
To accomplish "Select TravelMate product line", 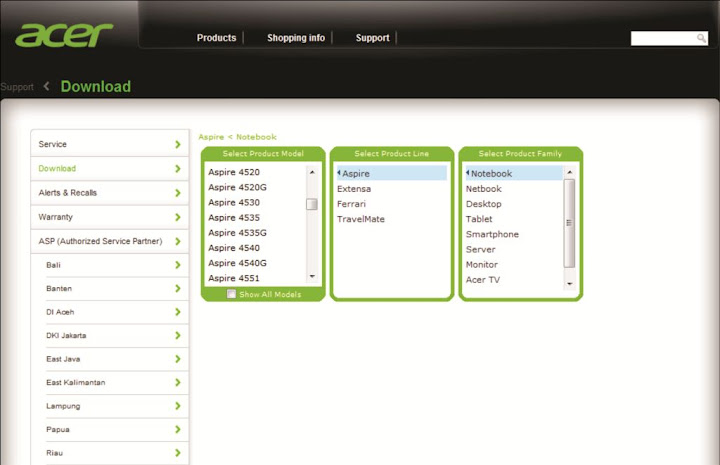I will [361, 219].
